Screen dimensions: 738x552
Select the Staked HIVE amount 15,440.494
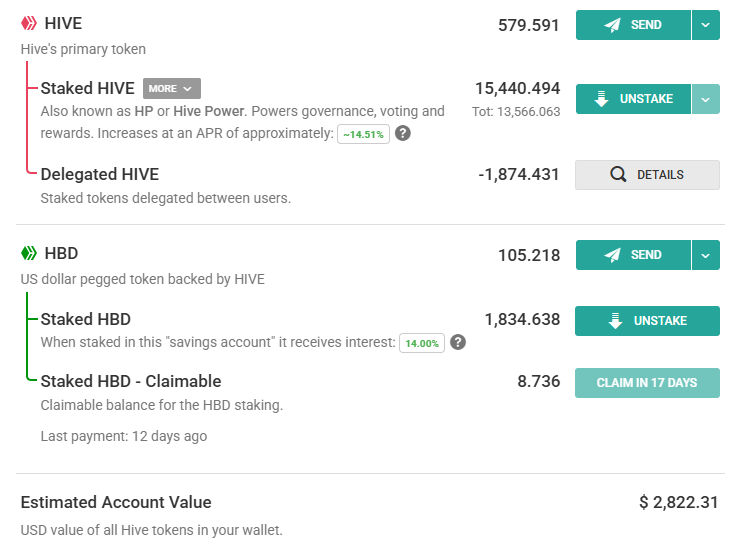coord(517,88)
